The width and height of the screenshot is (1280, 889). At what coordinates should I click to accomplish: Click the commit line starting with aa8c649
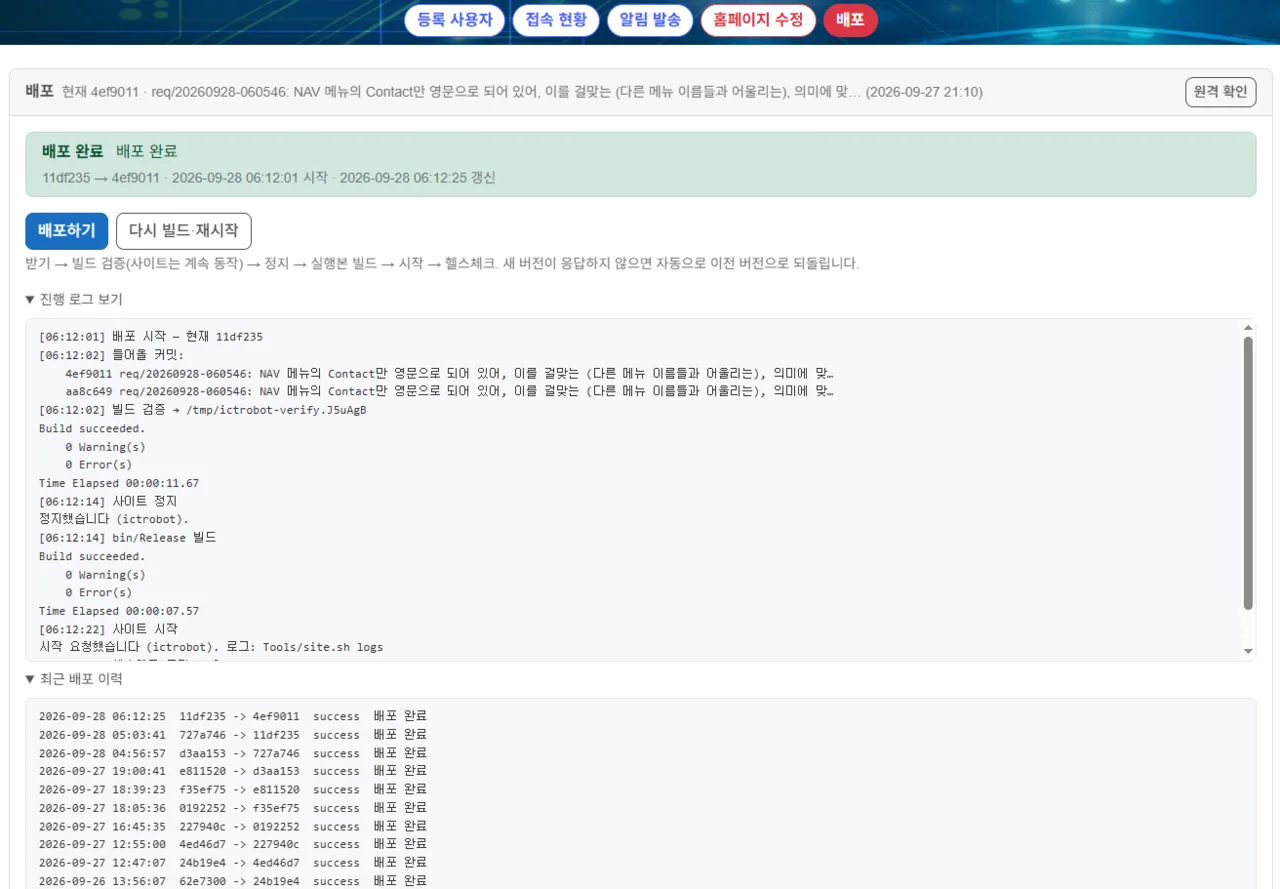[450, 391]
